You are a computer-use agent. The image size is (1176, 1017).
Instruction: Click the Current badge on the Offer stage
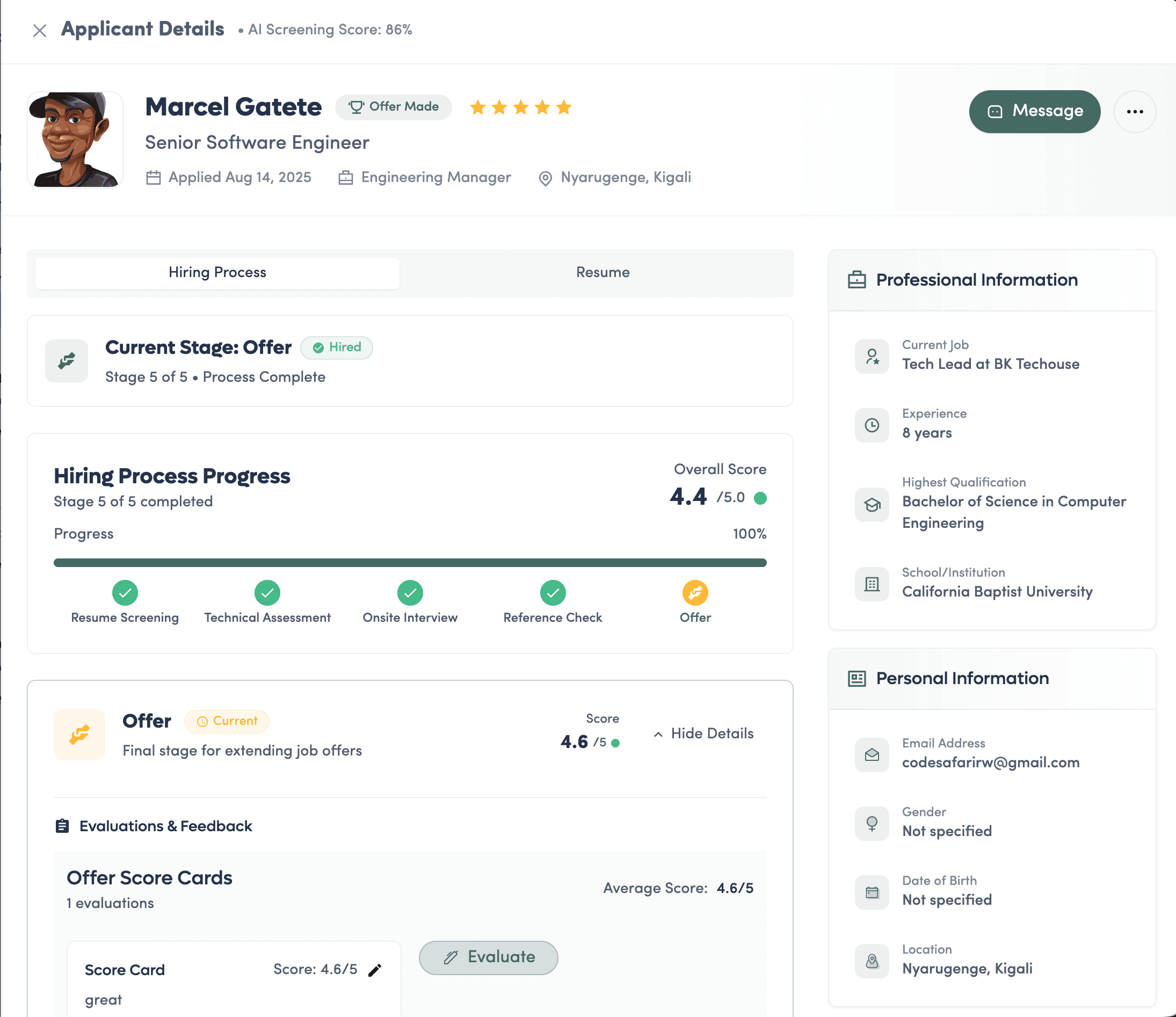point(227,721)
